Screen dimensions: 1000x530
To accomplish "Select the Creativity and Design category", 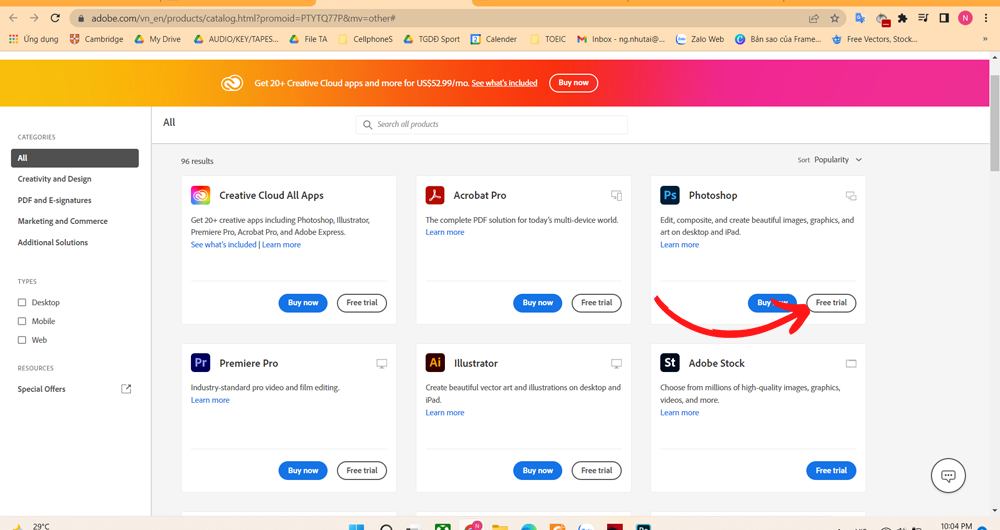I will click(54, 179).
